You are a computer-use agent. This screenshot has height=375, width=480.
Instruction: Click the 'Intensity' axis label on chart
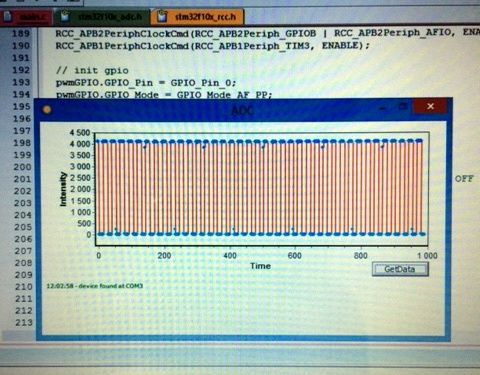63,189
